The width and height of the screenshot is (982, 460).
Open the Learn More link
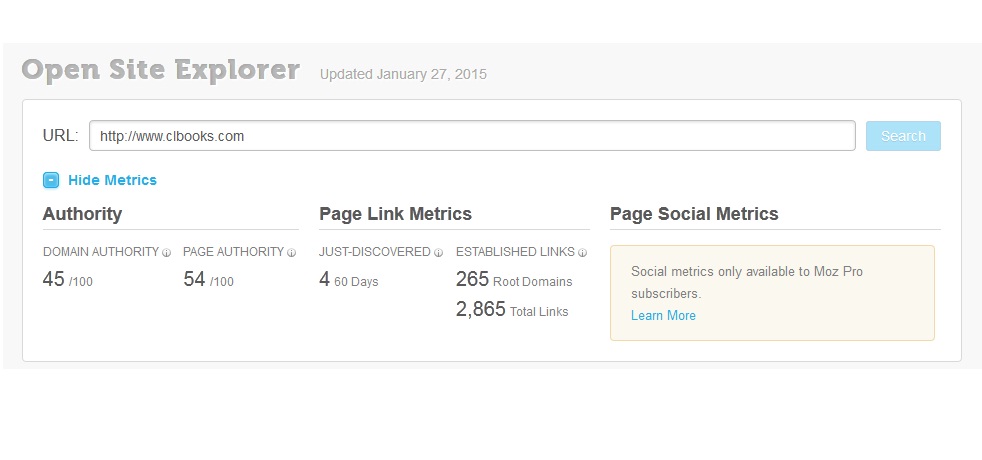pyautogui.click(x=663, y=316)
